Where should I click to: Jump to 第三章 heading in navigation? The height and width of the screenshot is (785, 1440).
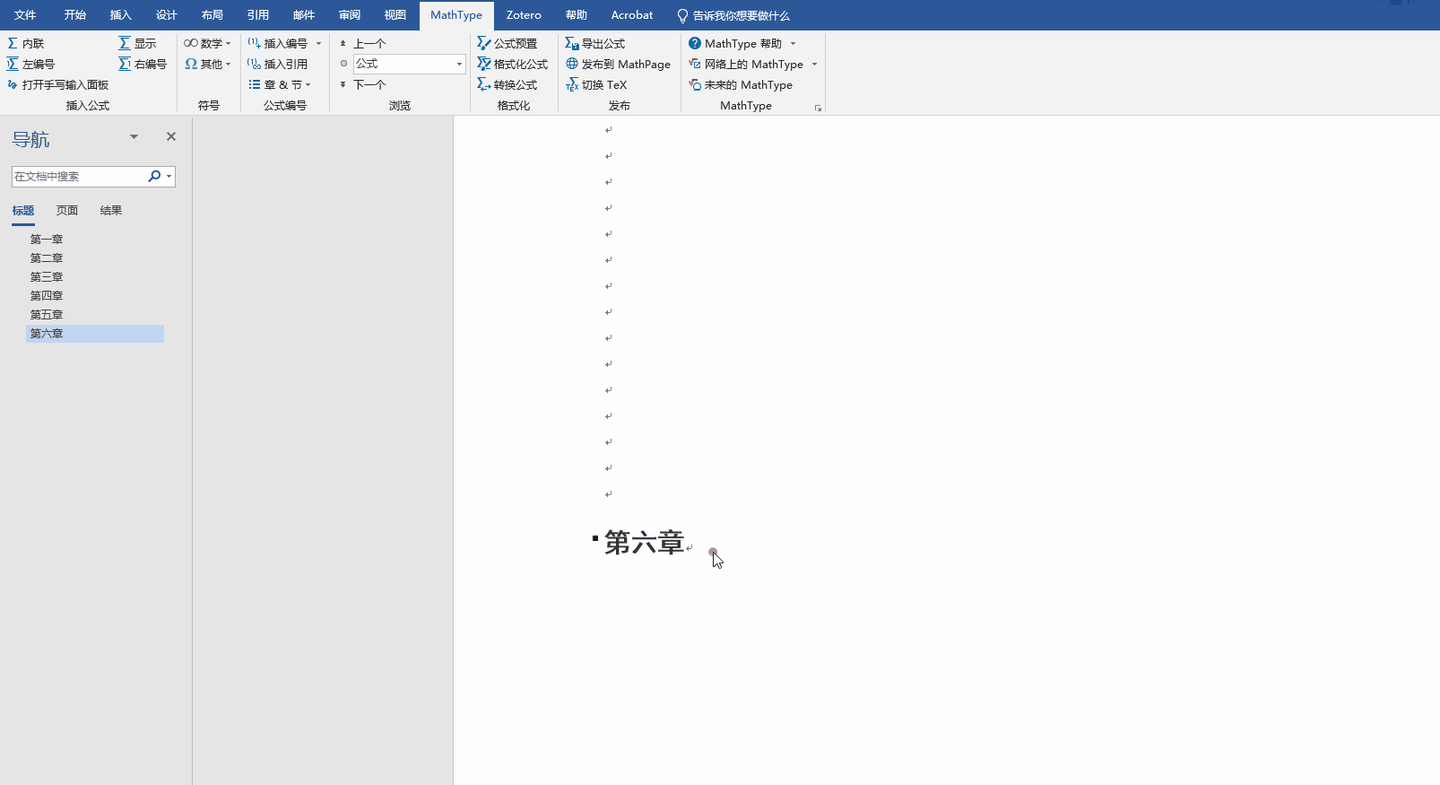[x=47, y=277]
